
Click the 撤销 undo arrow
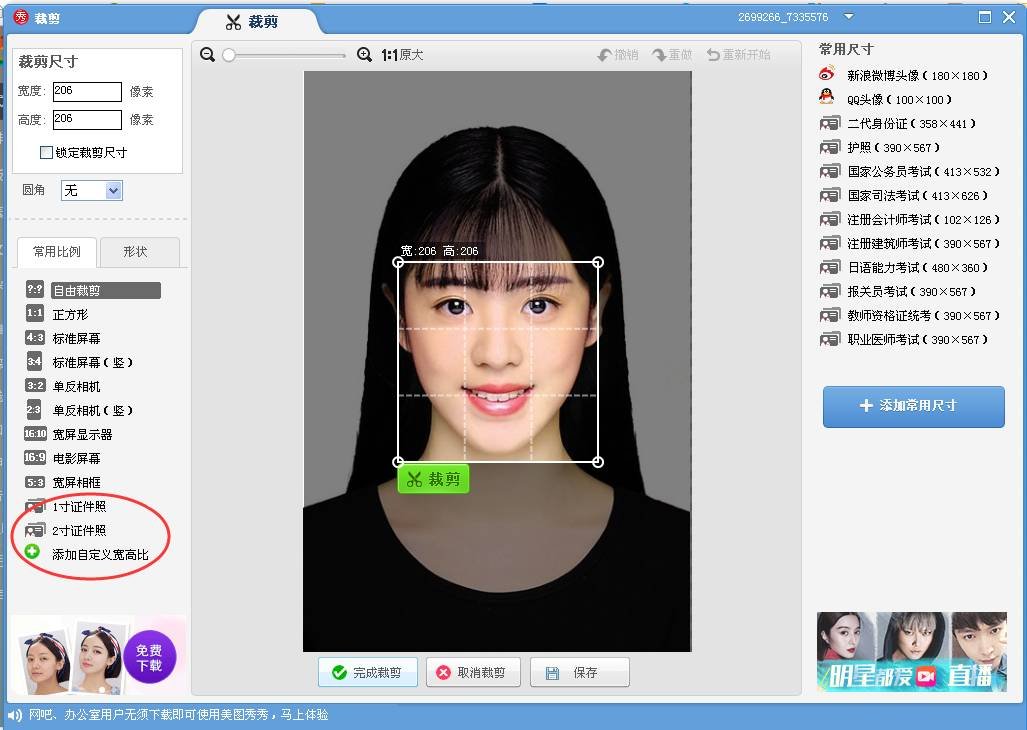pos(604,55)
